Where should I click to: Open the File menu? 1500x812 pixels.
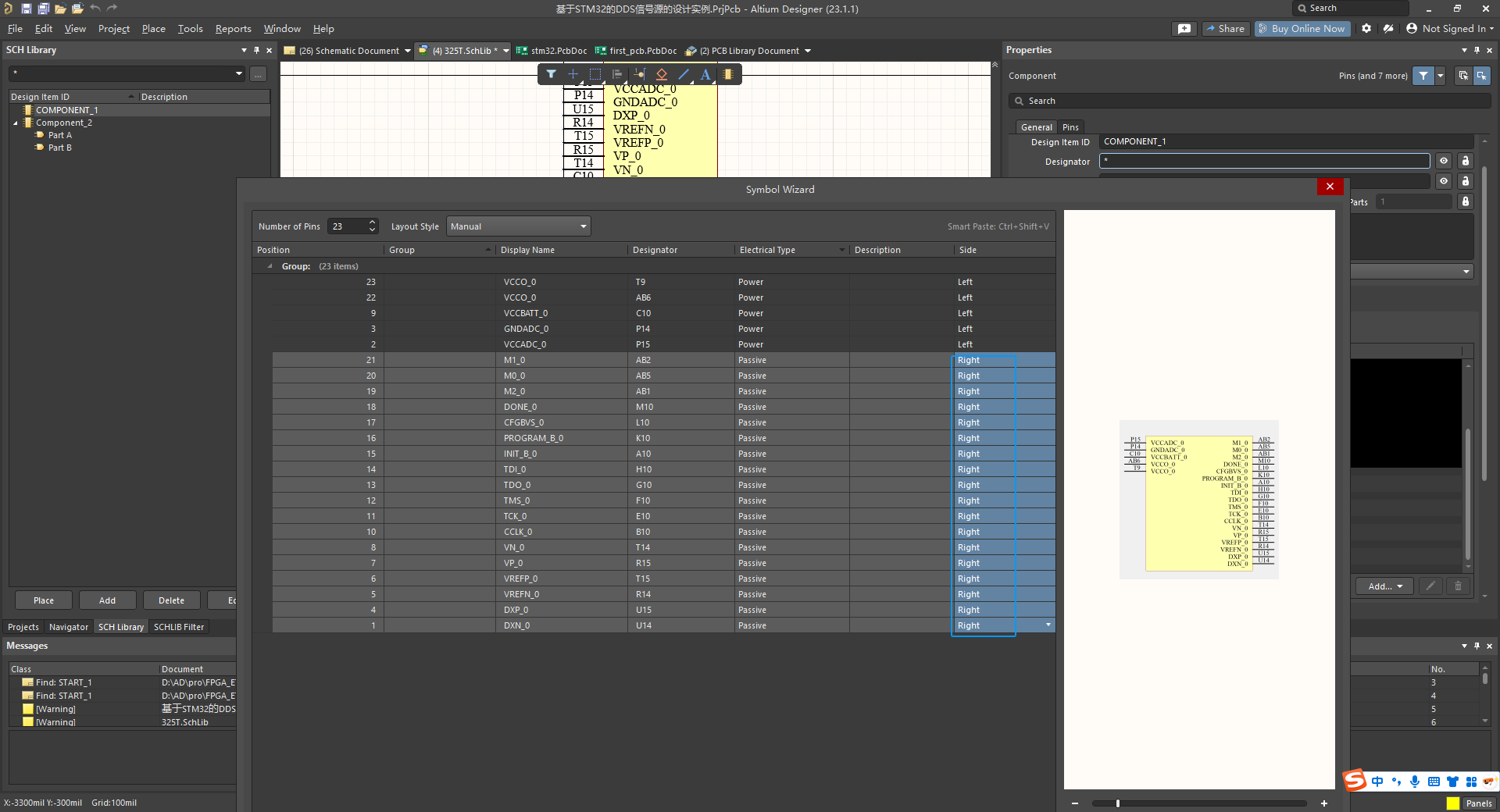[15, 29]
